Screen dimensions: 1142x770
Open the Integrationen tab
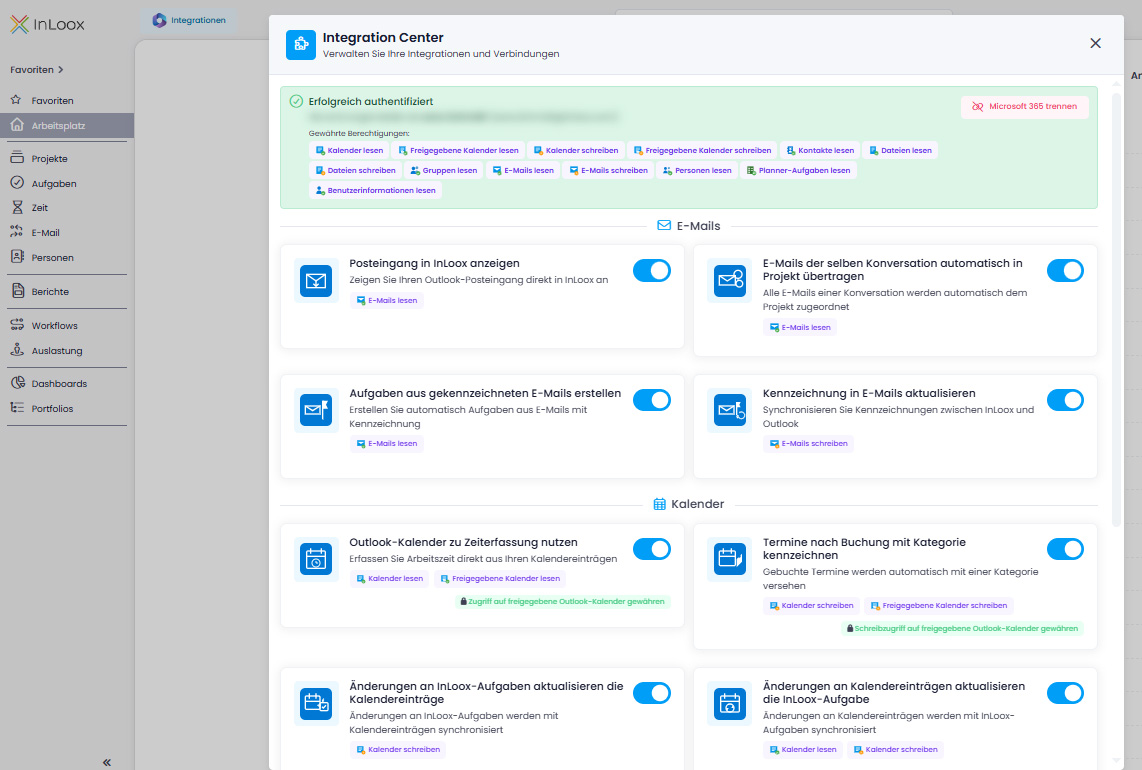(190, 20)
